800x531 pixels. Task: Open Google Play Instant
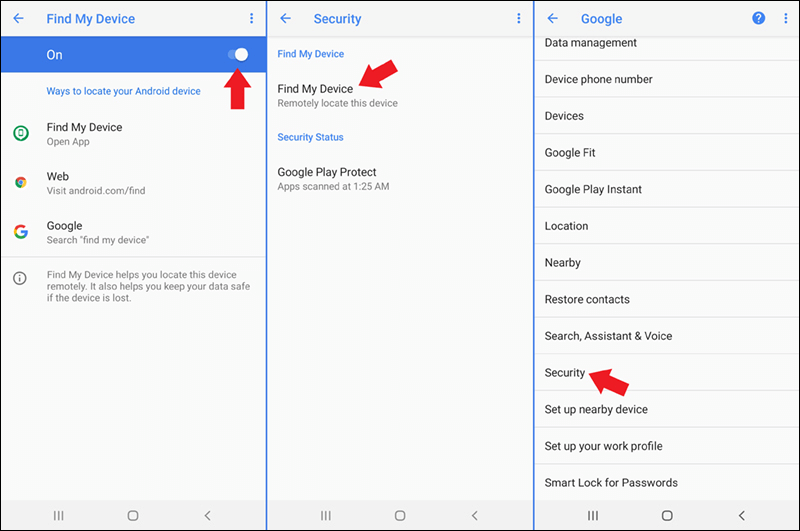667,189
